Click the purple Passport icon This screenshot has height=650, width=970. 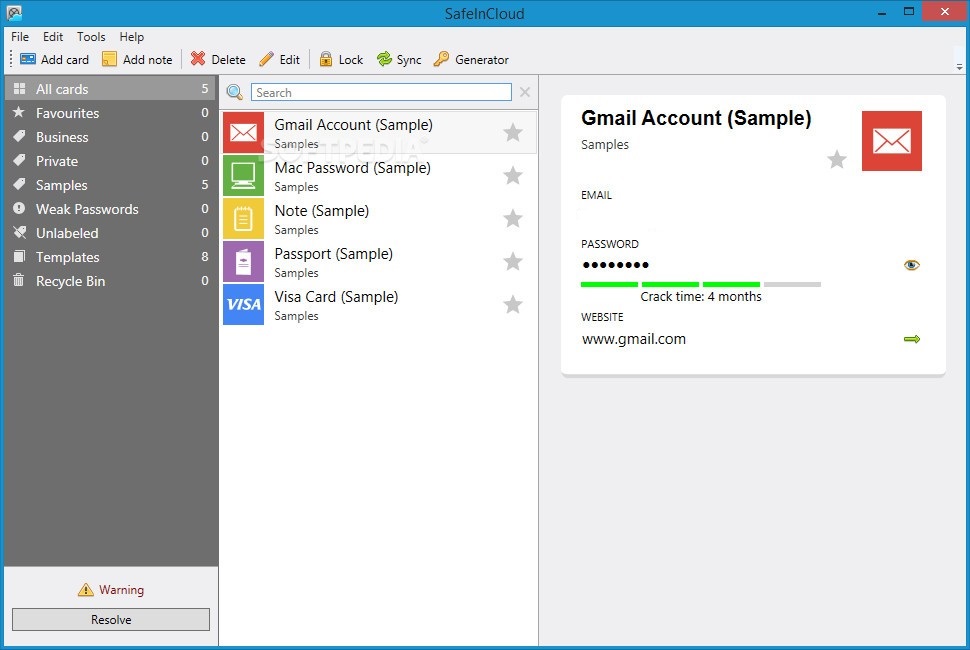[243, 262]
